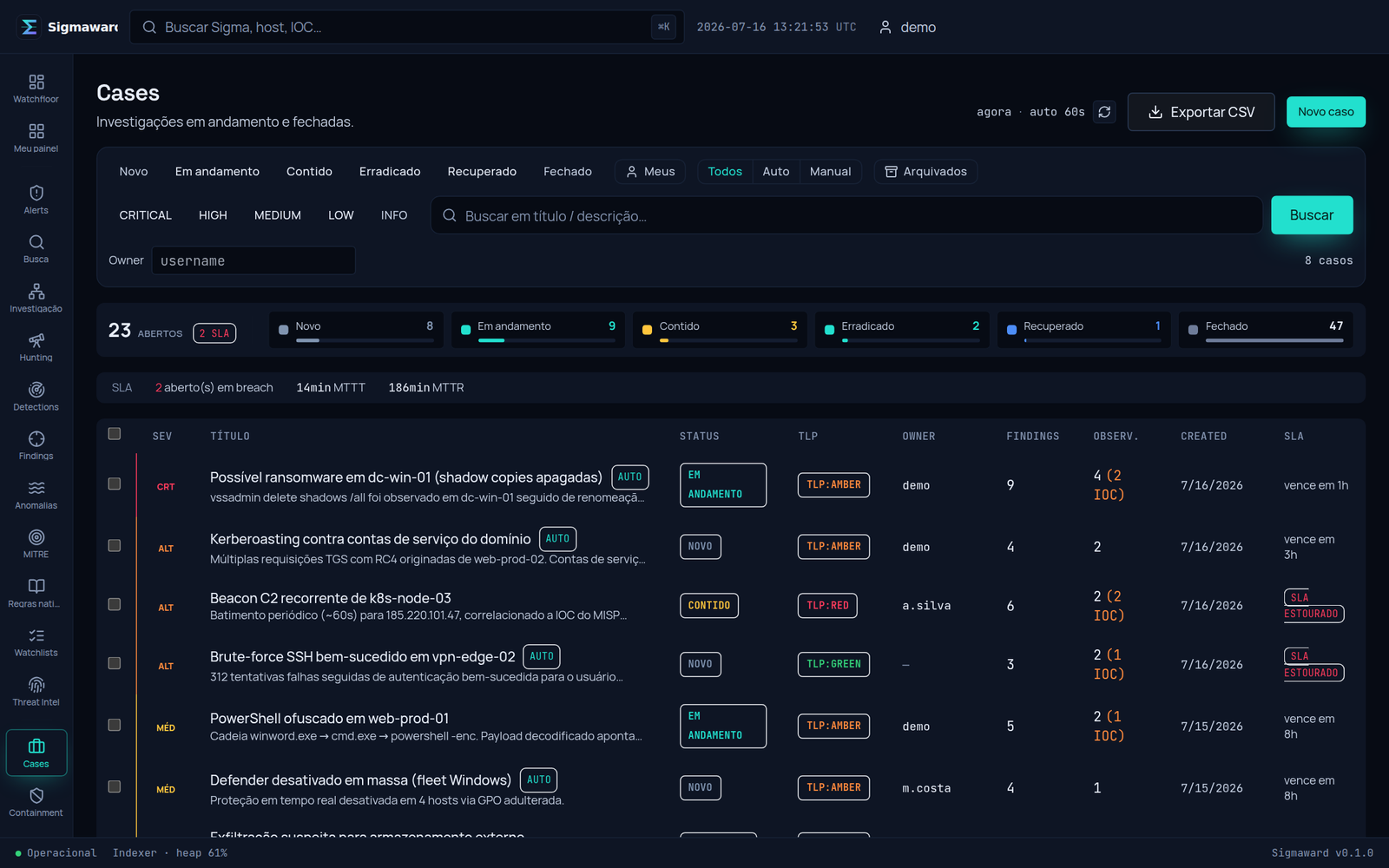Screen dimensions: 1389x868
Task: Filter by HIGH severity
Action: point(213,215)
